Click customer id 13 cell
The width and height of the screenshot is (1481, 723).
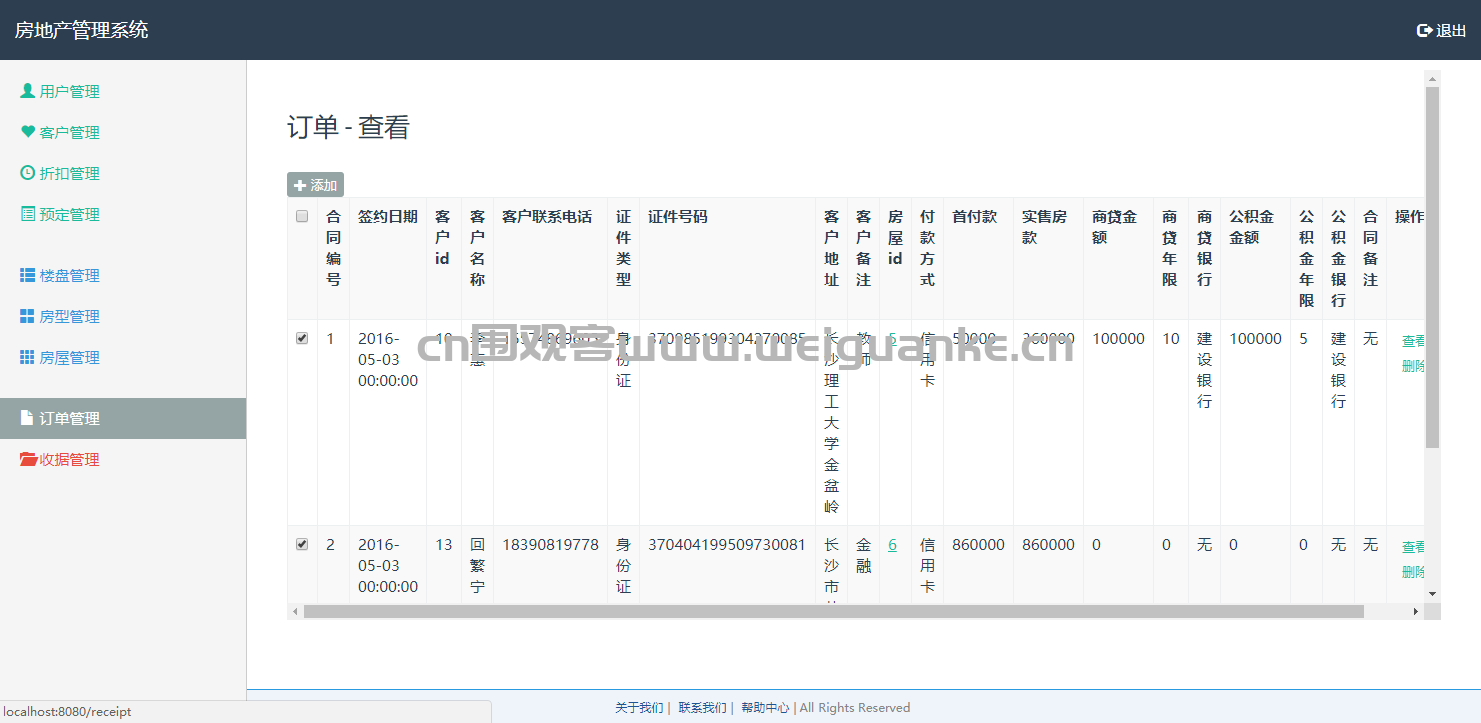[x=444, y=545]
